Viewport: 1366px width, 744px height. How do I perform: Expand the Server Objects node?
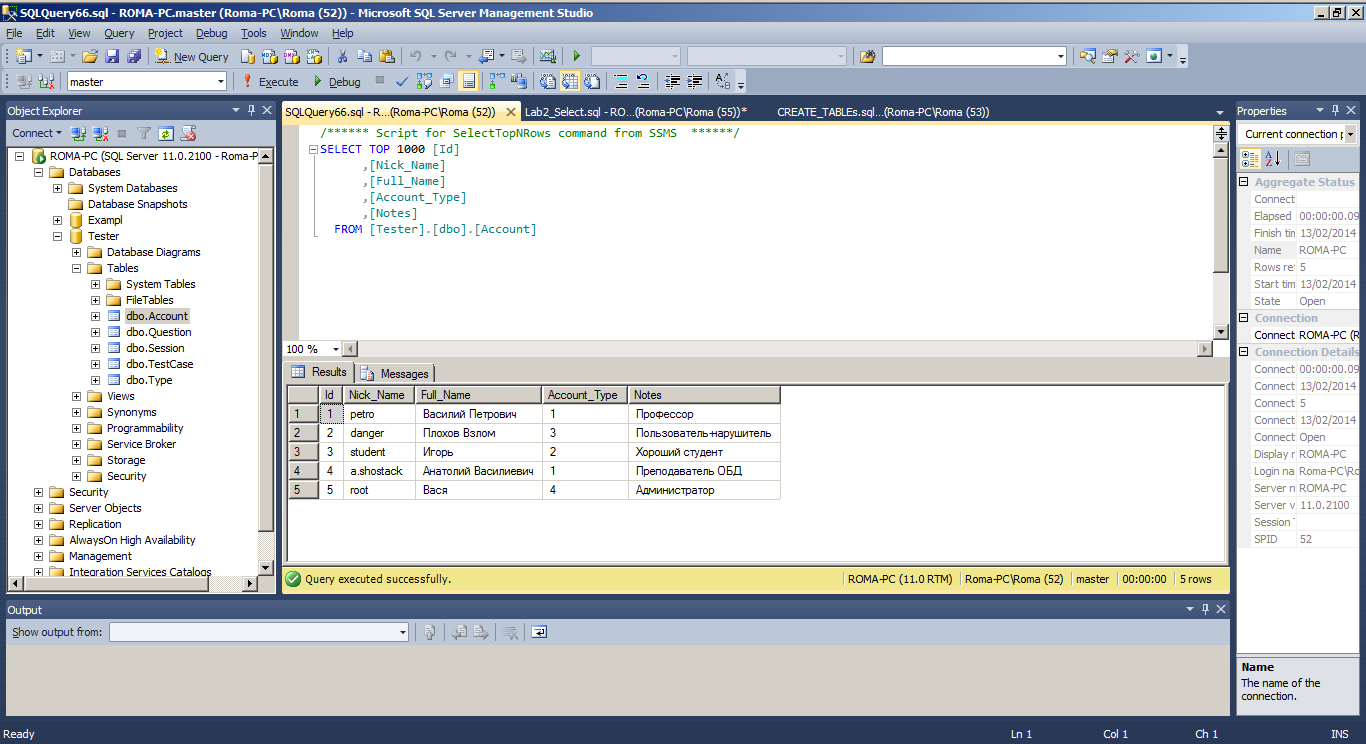[x=39, y=508]
